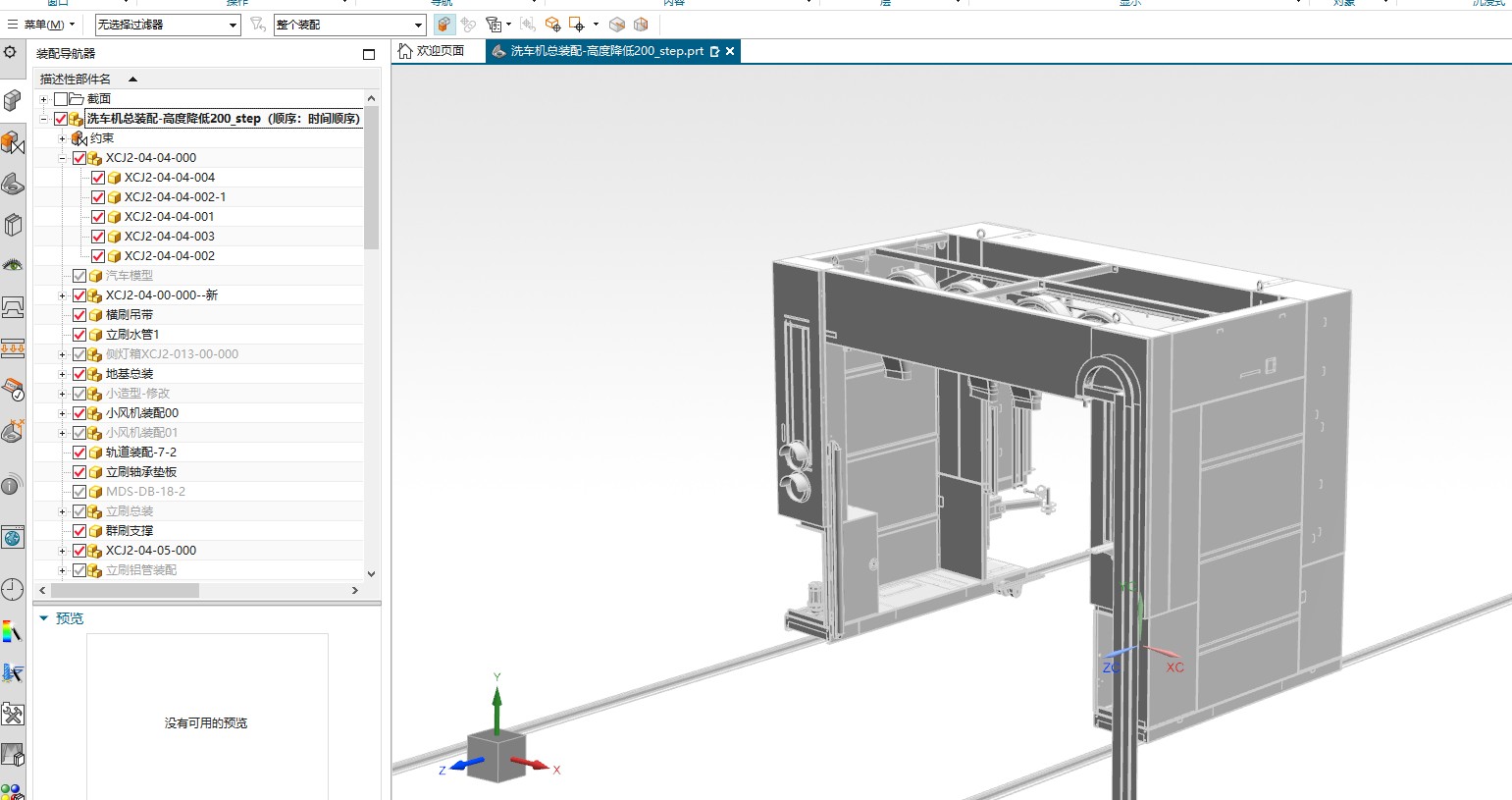The image size is (1512, 800).
Task: Open the scene stage sidebar tab
Action: pos(12,755)
